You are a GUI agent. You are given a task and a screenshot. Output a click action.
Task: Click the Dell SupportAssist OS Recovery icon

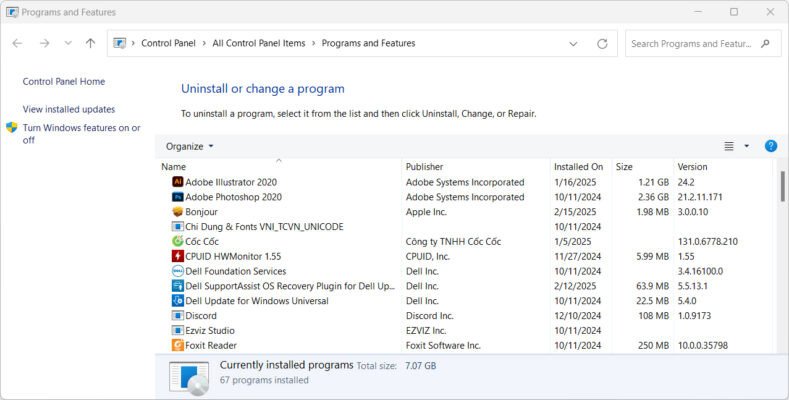178,286
